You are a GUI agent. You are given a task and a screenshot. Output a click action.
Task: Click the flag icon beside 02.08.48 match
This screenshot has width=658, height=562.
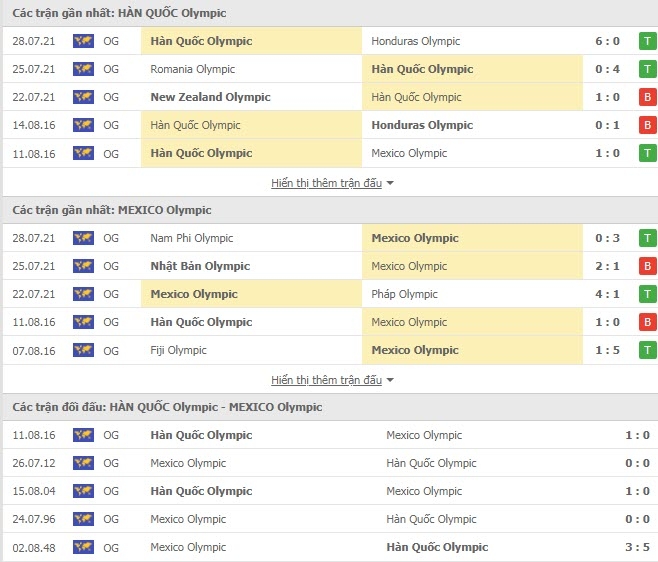pyautogui.click(x=83, y=547)
